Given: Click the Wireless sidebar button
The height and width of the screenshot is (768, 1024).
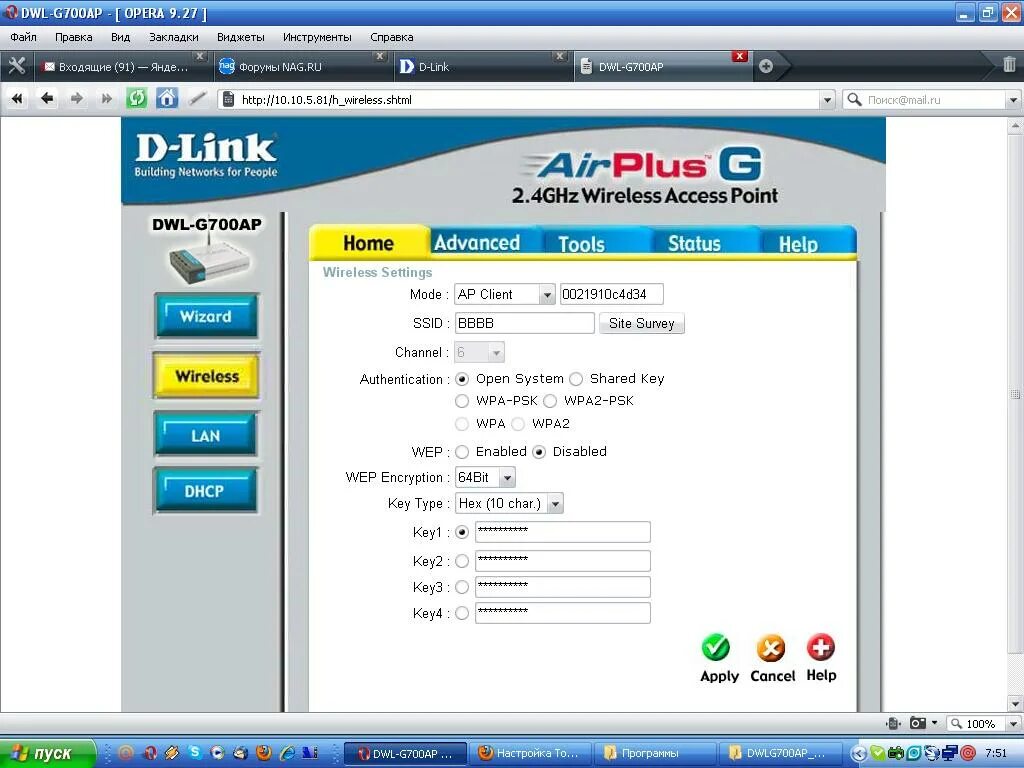Looking at the screenshot, I should (x=206, y=376).
